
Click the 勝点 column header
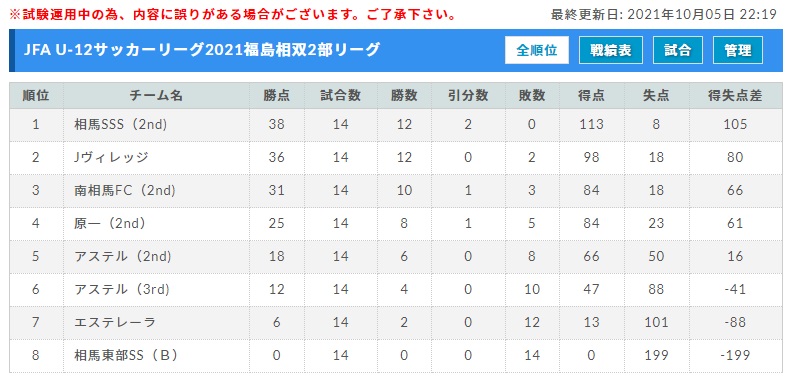coord(277,96)
